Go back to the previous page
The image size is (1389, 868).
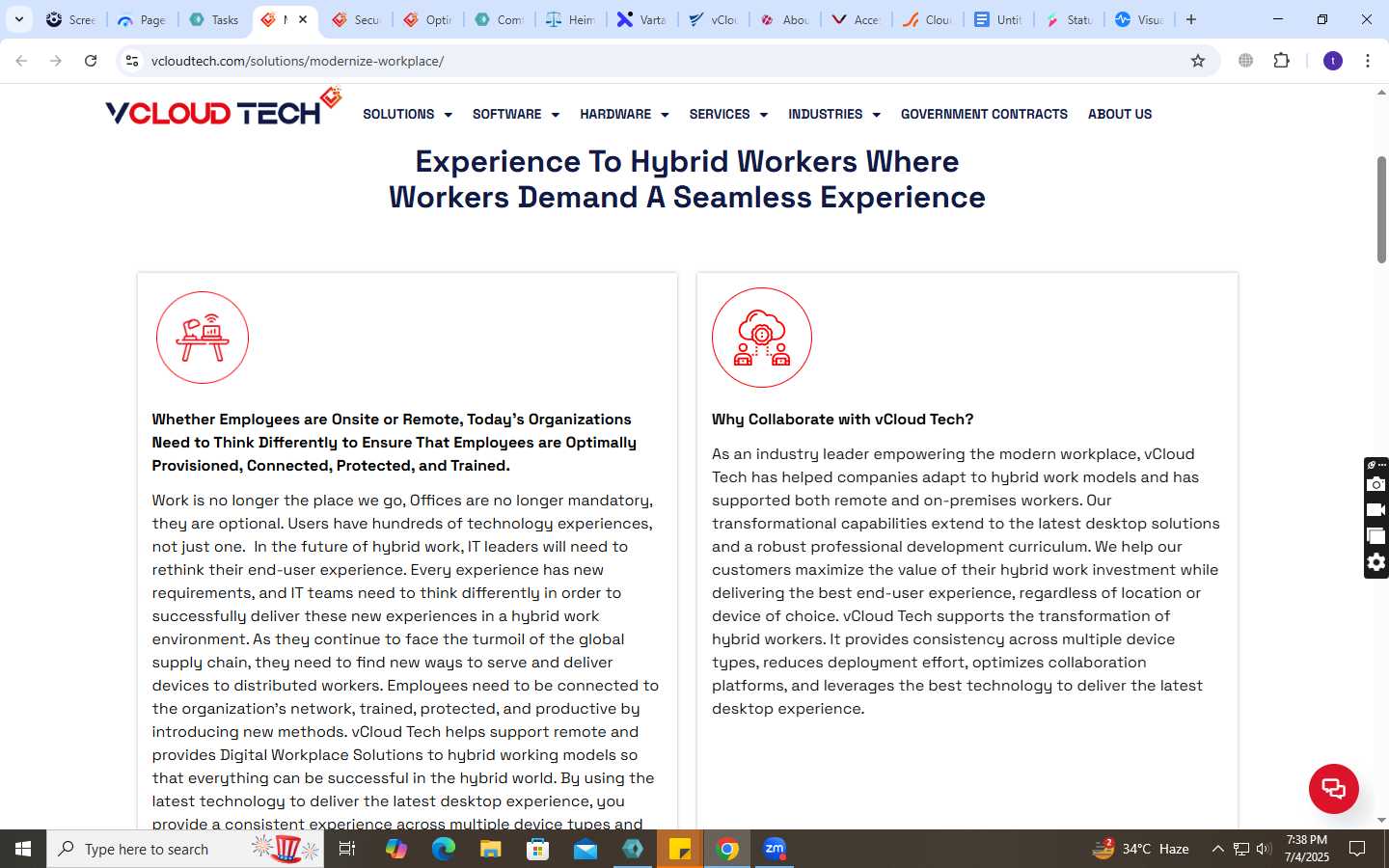coord(21,61)
